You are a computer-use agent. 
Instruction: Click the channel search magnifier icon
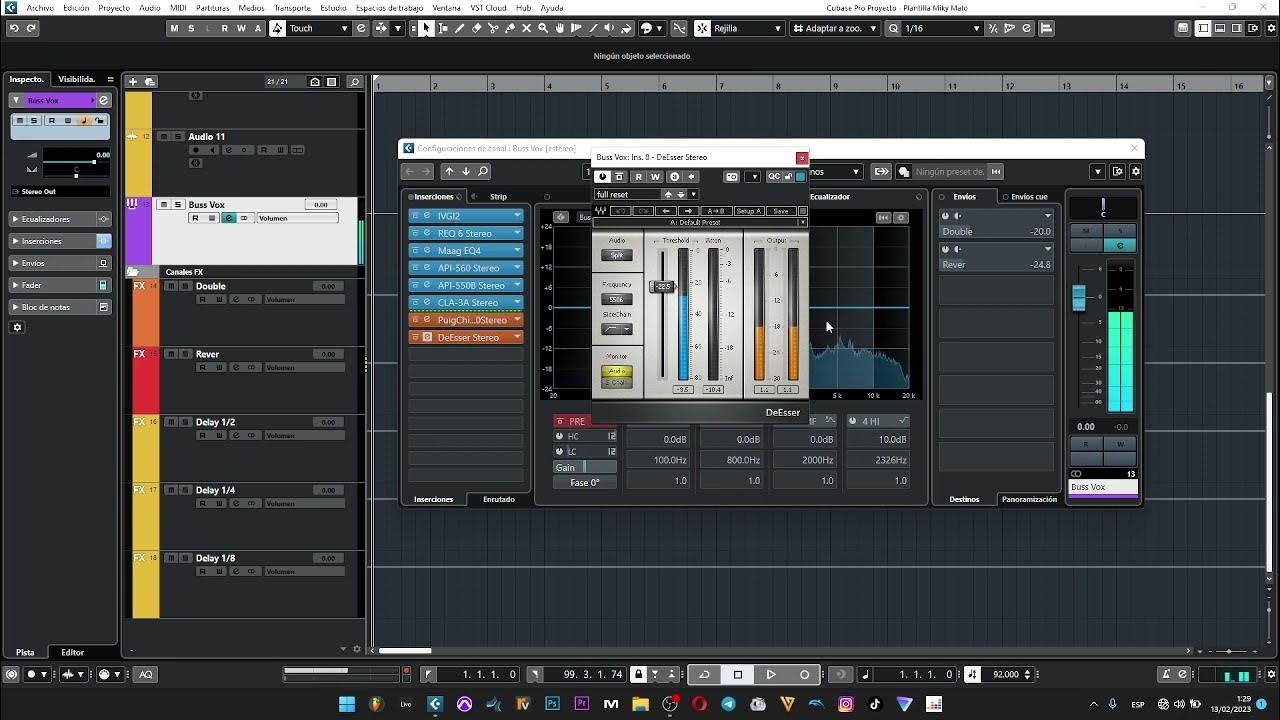click(x=483, y=172)
